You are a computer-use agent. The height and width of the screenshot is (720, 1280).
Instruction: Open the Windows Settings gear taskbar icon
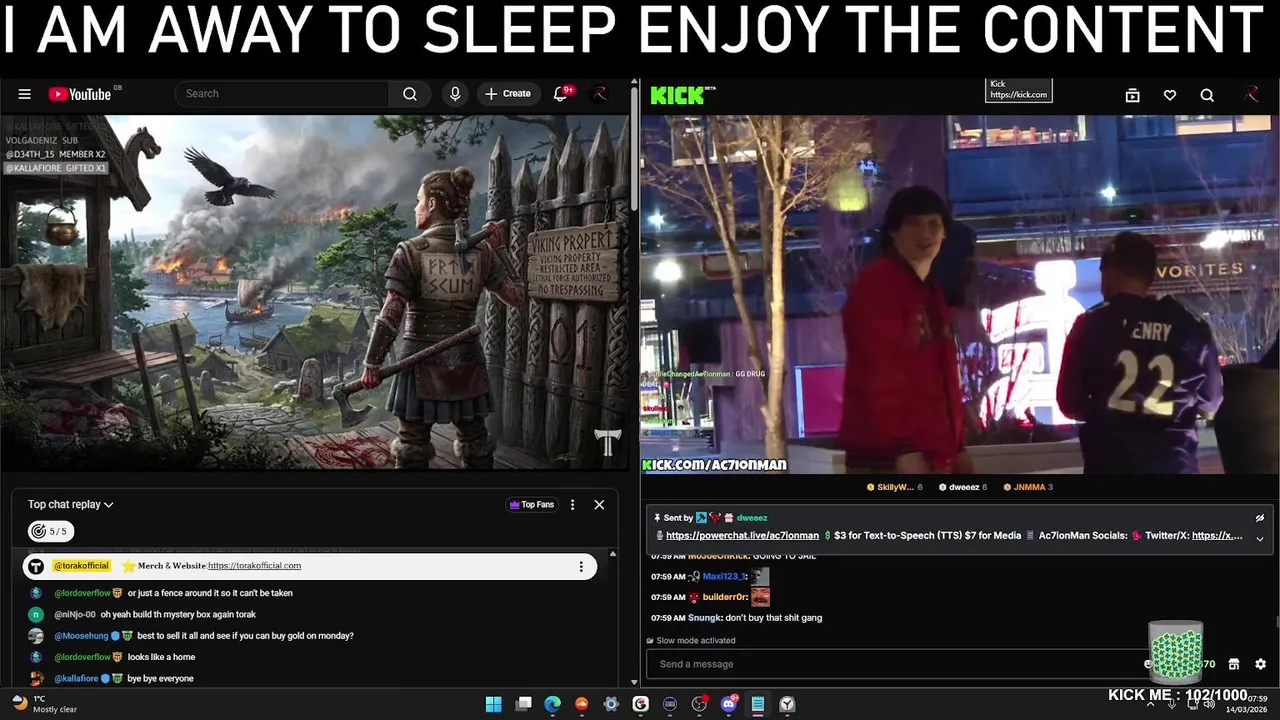click(611, 704)
